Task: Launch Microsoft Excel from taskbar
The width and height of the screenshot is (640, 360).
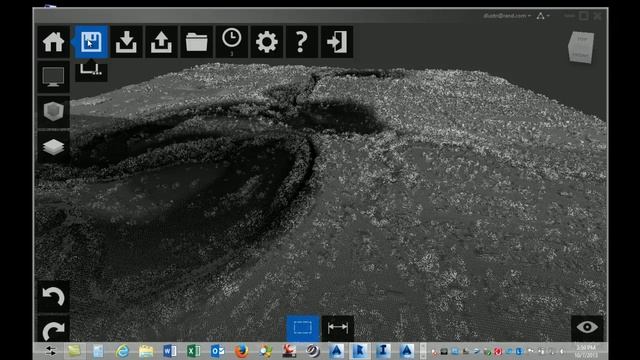Action: [x=193, y=351]
